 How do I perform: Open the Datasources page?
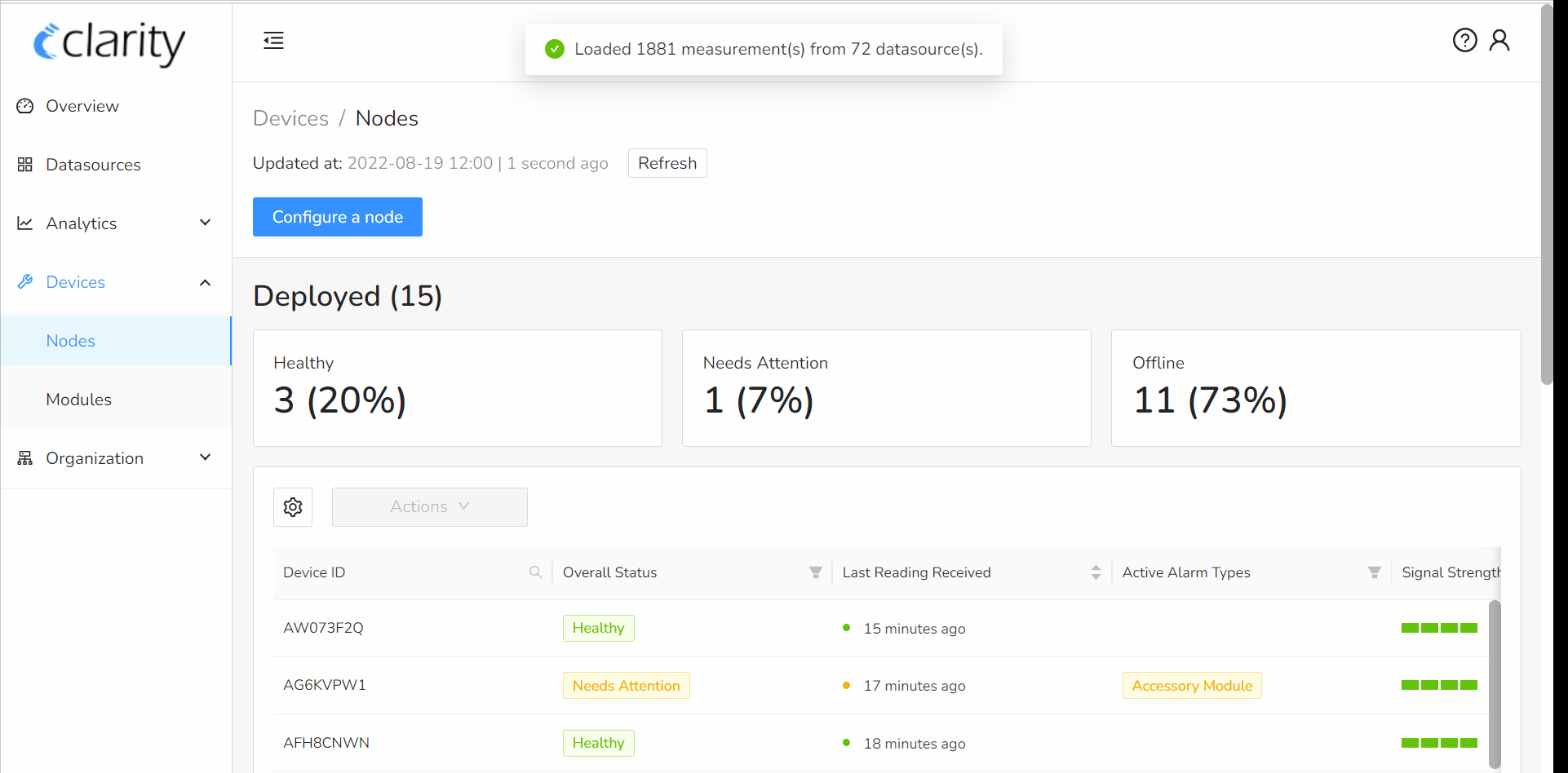point(93,165)
